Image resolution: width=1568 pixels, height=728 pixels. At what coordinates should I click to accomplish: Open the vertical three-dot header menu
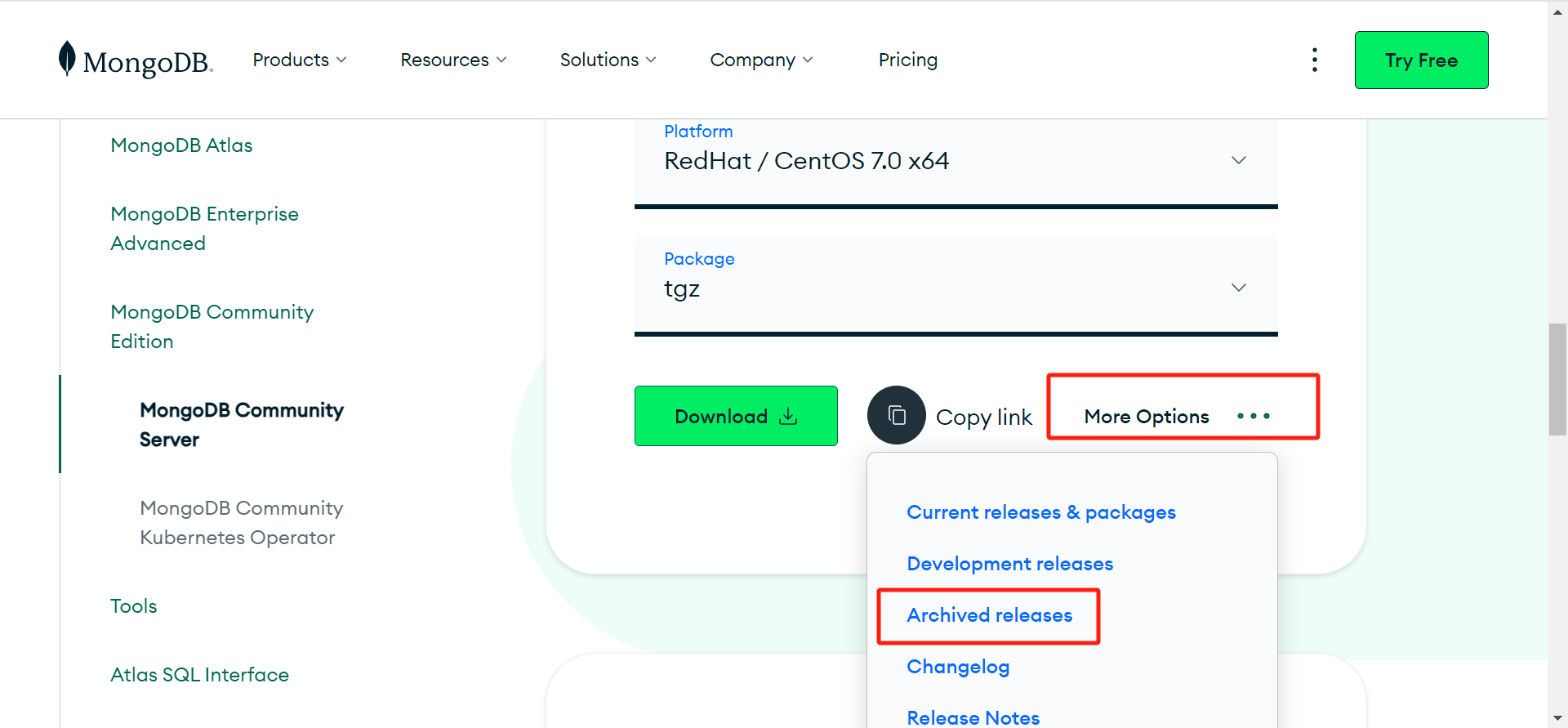1314,60
